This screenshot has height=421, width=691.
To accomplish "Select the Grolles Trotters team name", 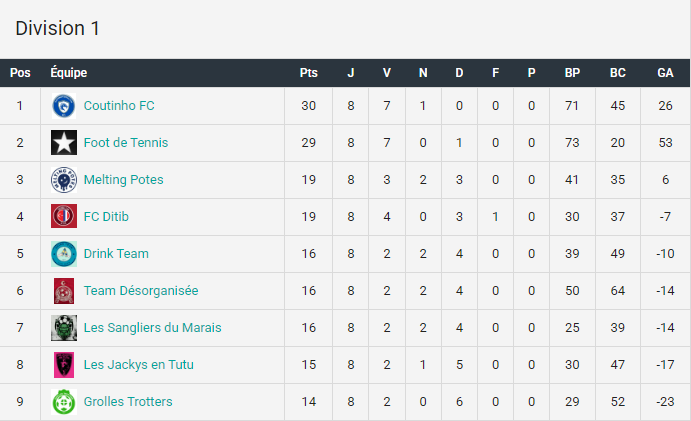I will (128, 402).
